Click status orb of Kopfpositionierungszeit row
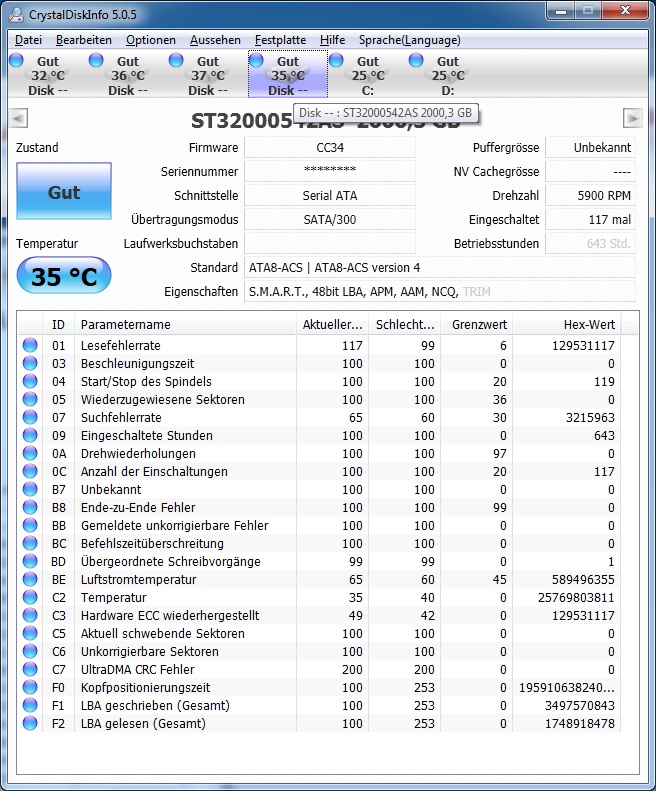This screenshot has width=656, height=791. (30, 687)
